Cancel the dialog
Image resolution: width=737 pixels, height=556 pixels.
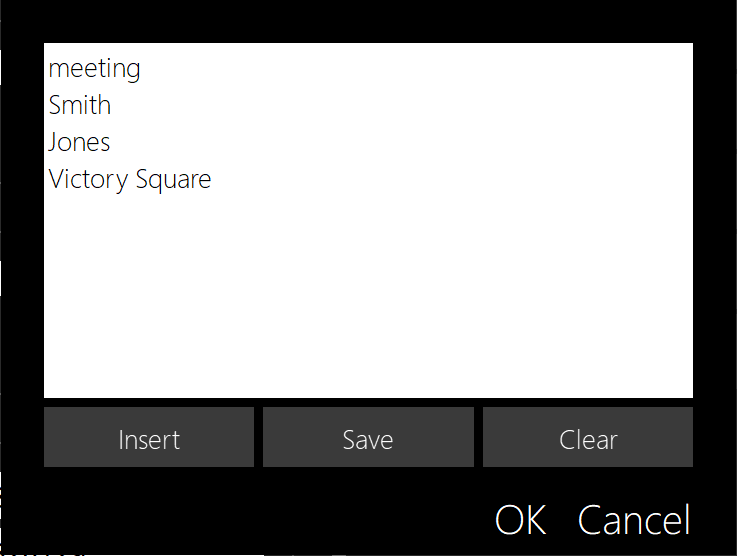634,521
